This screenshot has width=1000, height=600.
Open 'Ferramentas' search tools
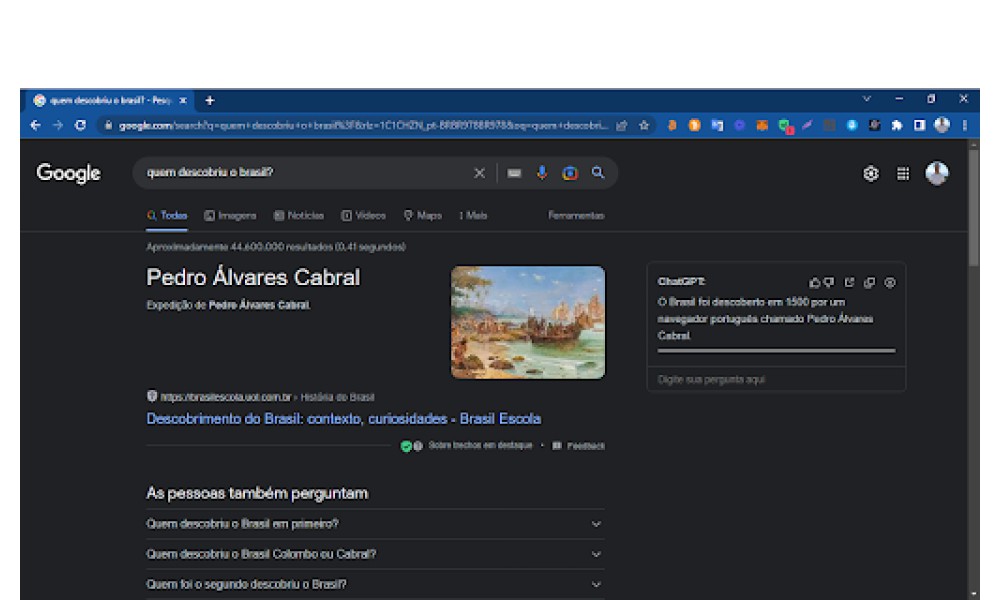(x=576, y=216)
